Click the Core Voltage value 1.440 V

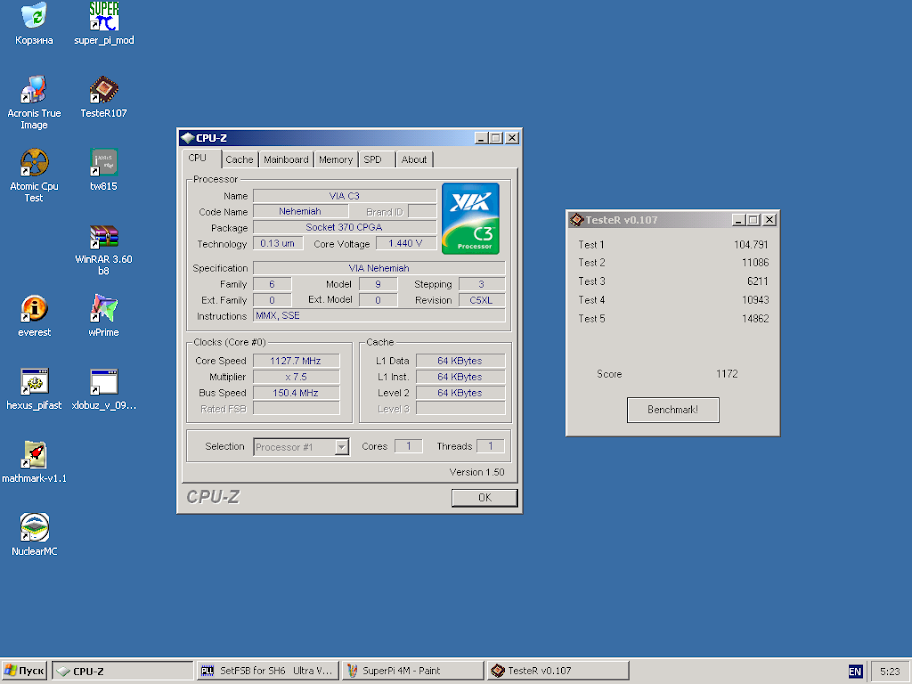point(406,243)
